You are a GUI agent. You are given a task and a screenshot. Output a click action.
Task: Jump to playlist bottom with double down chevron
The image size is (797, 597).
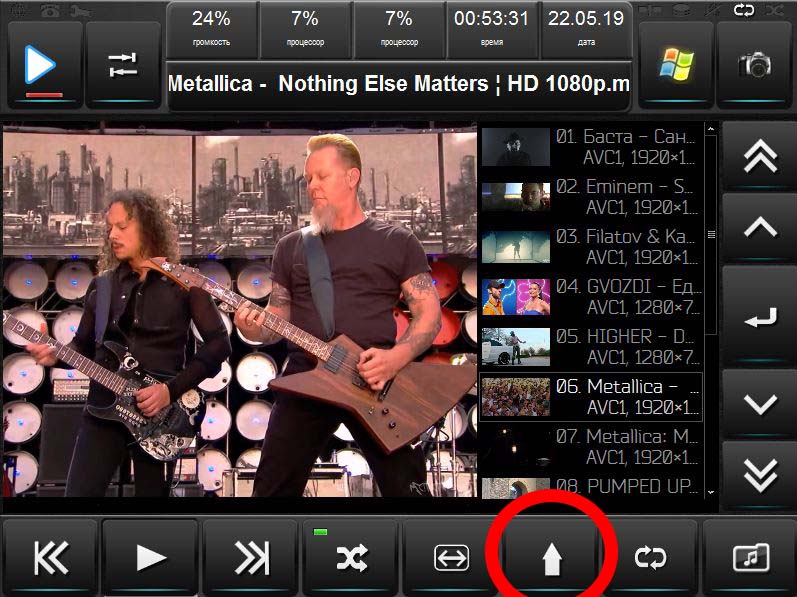click(760, 476)
